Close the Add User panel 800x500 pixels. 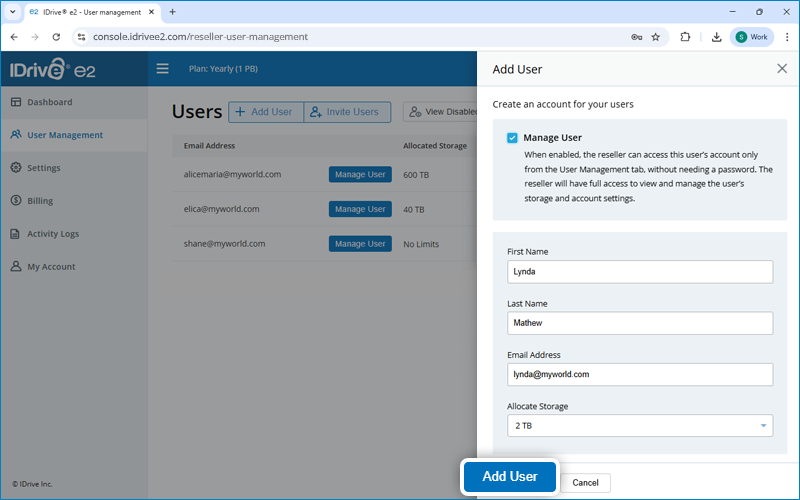tap(782, 69)
